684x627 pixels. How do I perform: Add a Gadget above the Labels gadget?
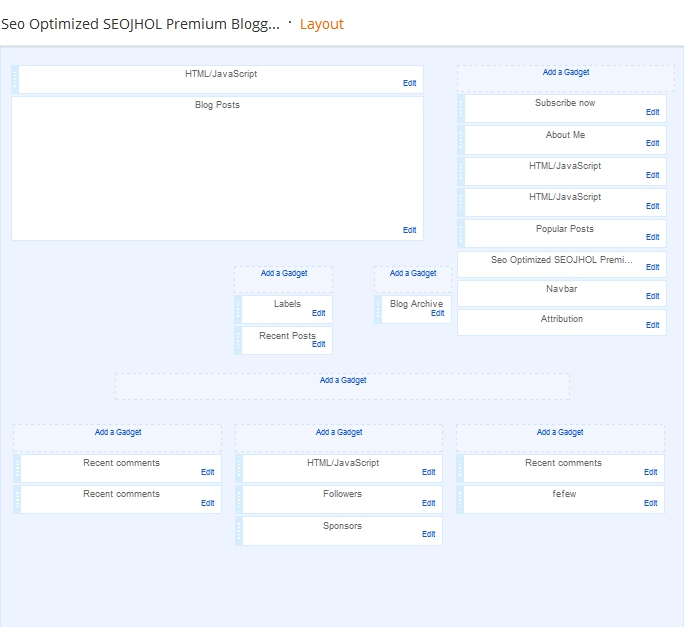(284, 273)
